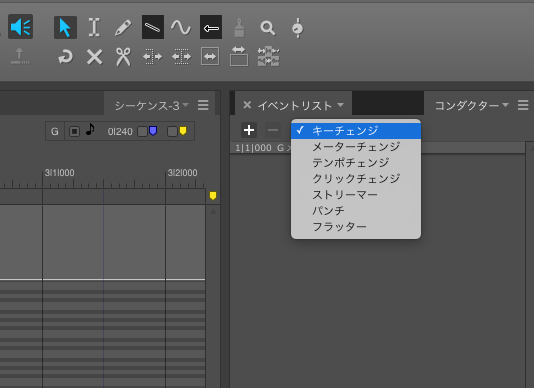
Task: Click the stretch region tool icon
Action: (239, 56)
